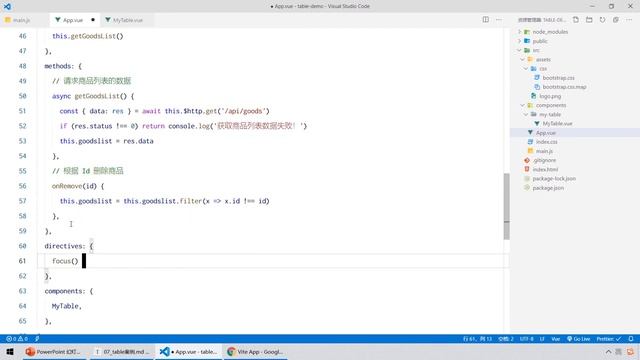Click line 61 containing focus()
Image resolution: width=640 pixels, height=360 pixels.
pos(273,261)
